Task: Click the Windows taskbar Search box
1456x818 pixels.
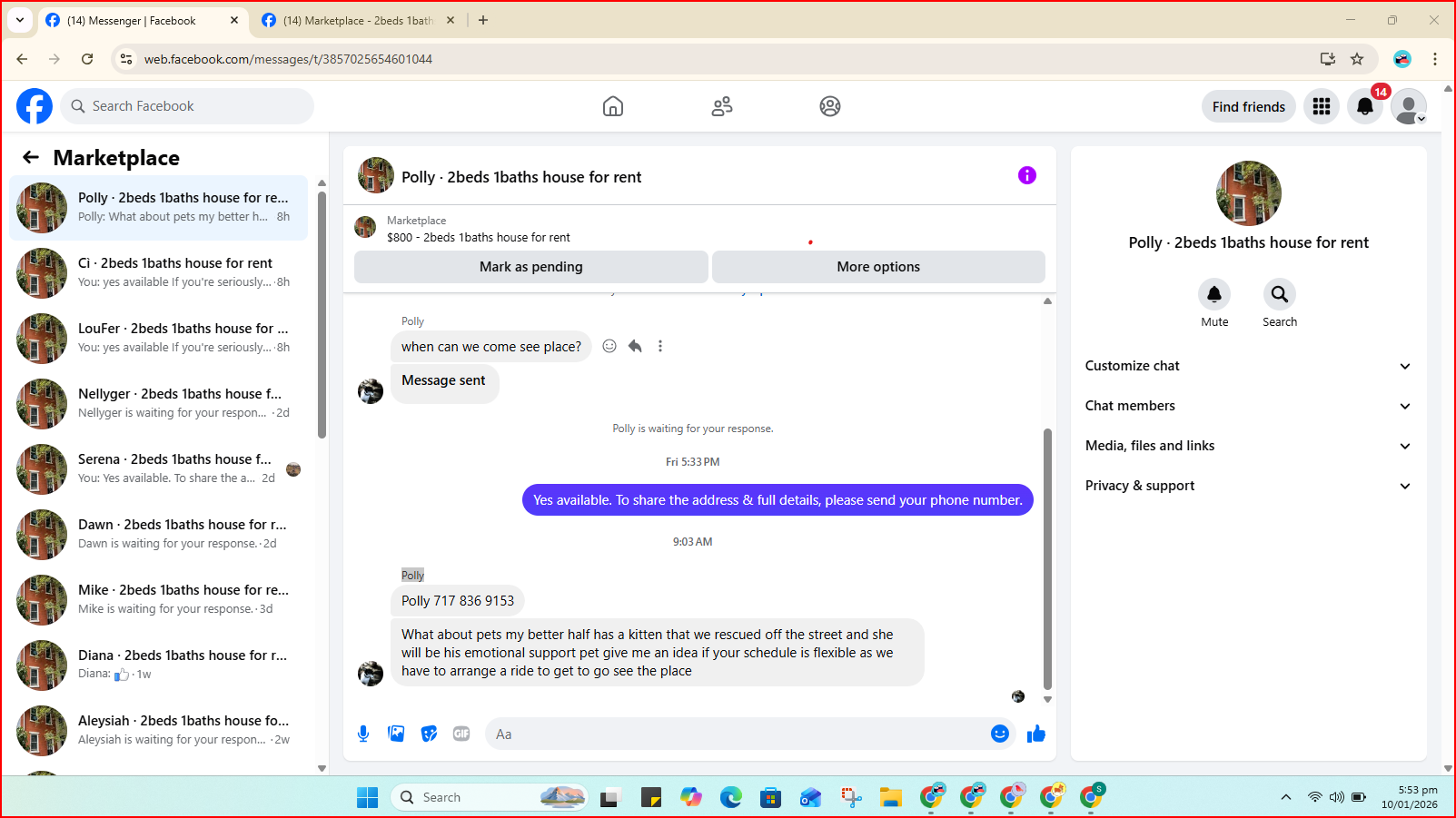Action: 490,797
